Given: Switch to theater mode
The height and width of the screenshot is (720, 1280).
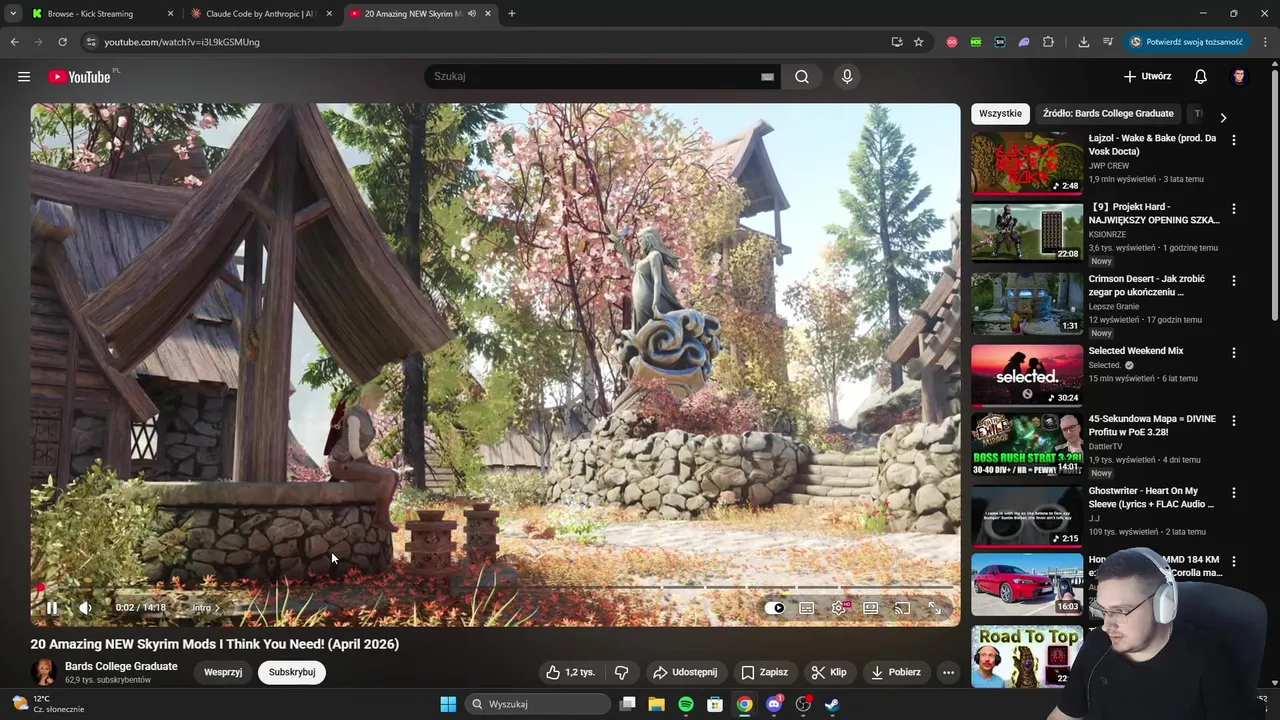Looking at the screenshot, I should [x=871, y=608].
